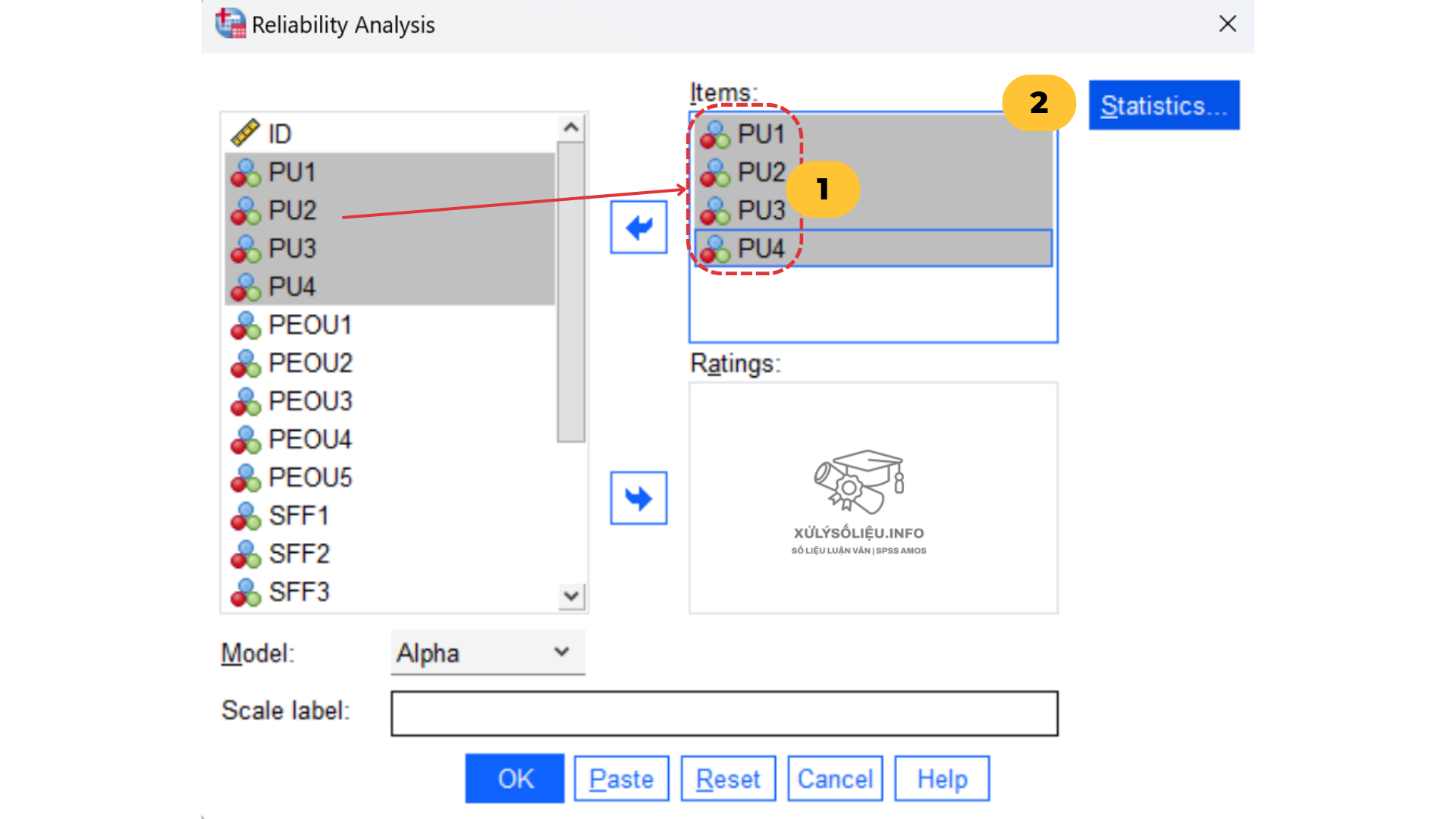
Task: Click the nominal icon beside PEOU2
Action: coord(246,363)
